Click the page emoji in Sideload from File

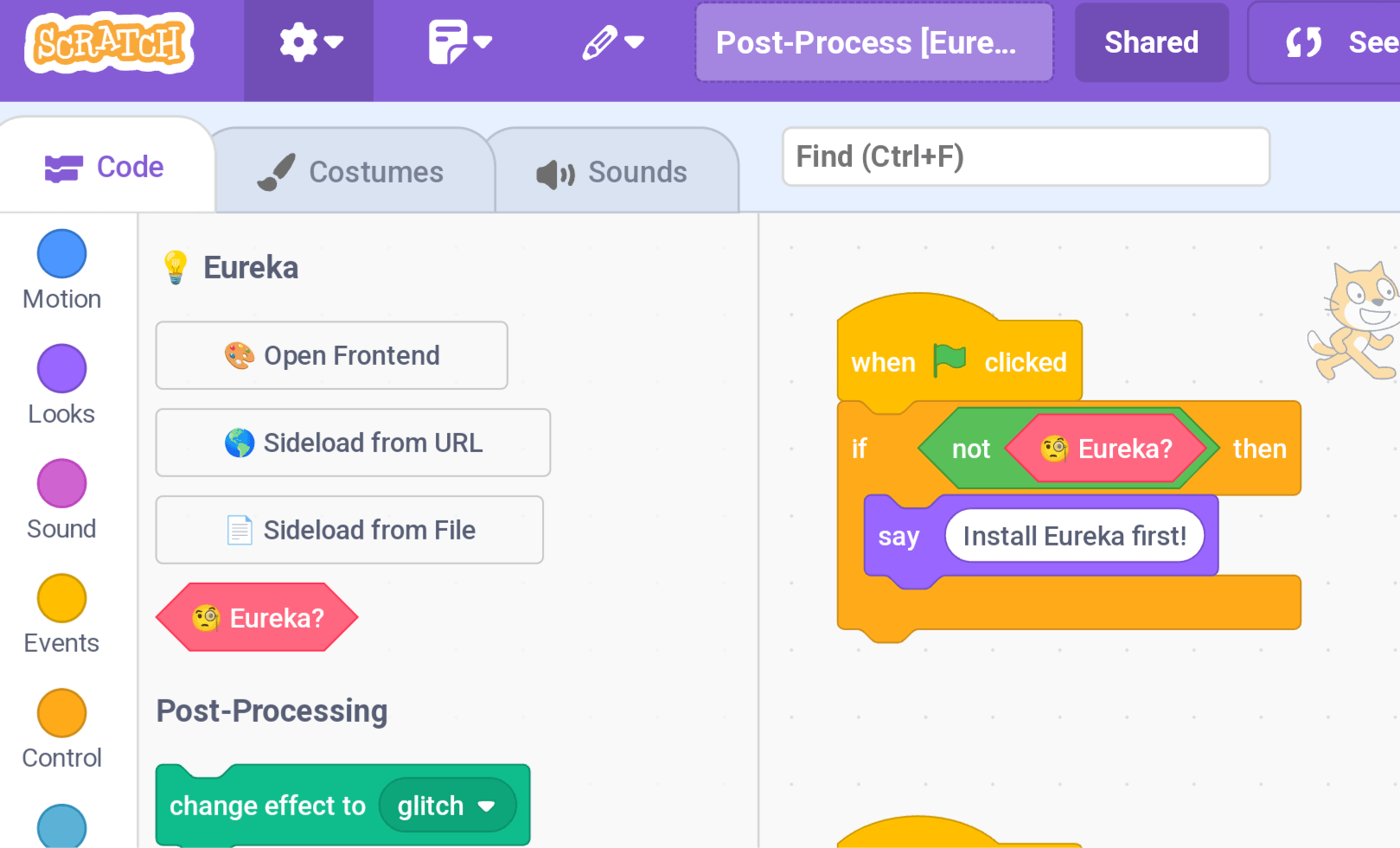click(240, 530)
